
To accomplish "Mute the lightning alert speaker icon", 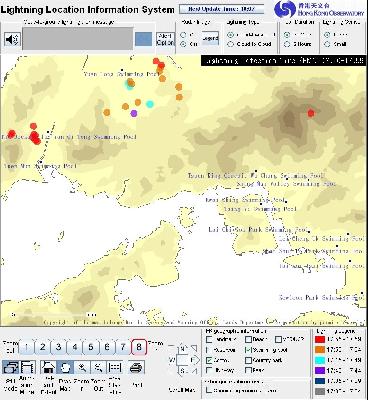I will click(x=12, y=39).
